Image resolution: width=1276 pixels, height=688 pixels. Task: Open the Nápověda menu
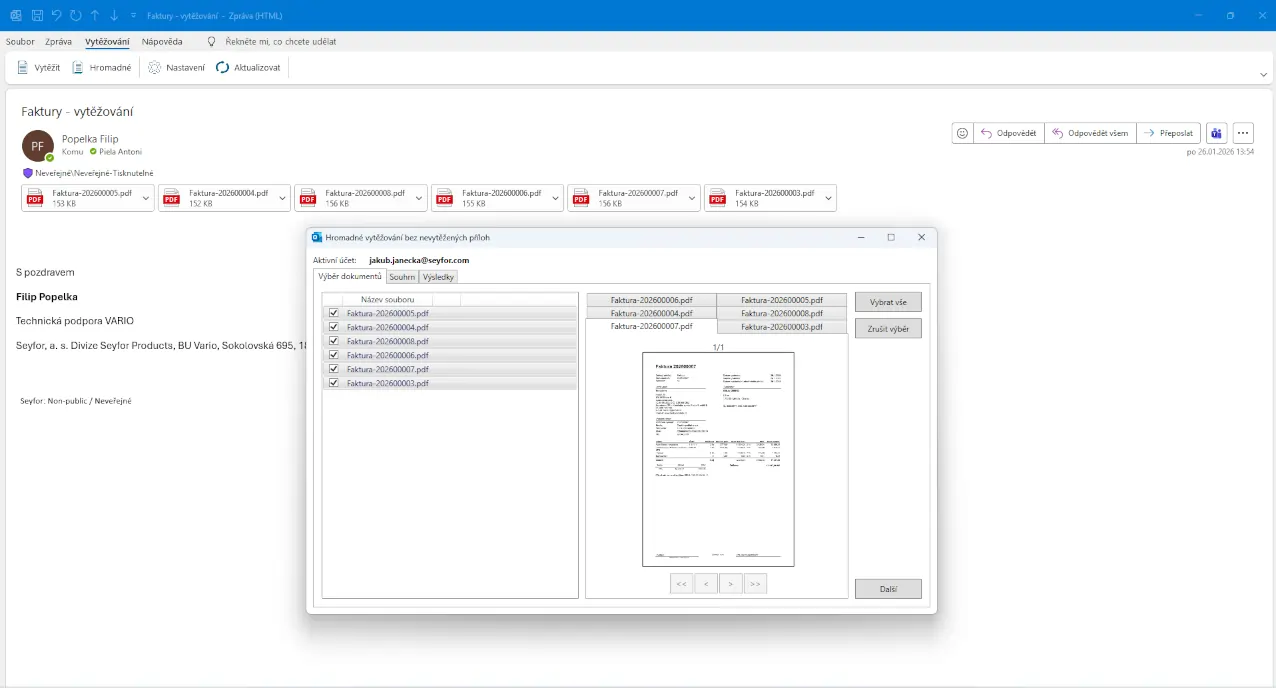162,42
